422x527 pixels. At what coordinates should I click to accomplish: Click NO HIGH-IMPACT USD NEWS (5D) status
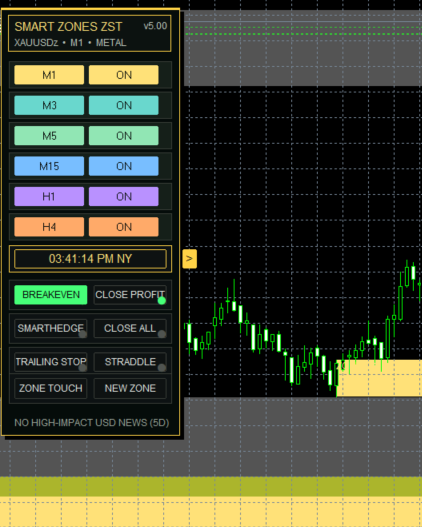[91, 422]
